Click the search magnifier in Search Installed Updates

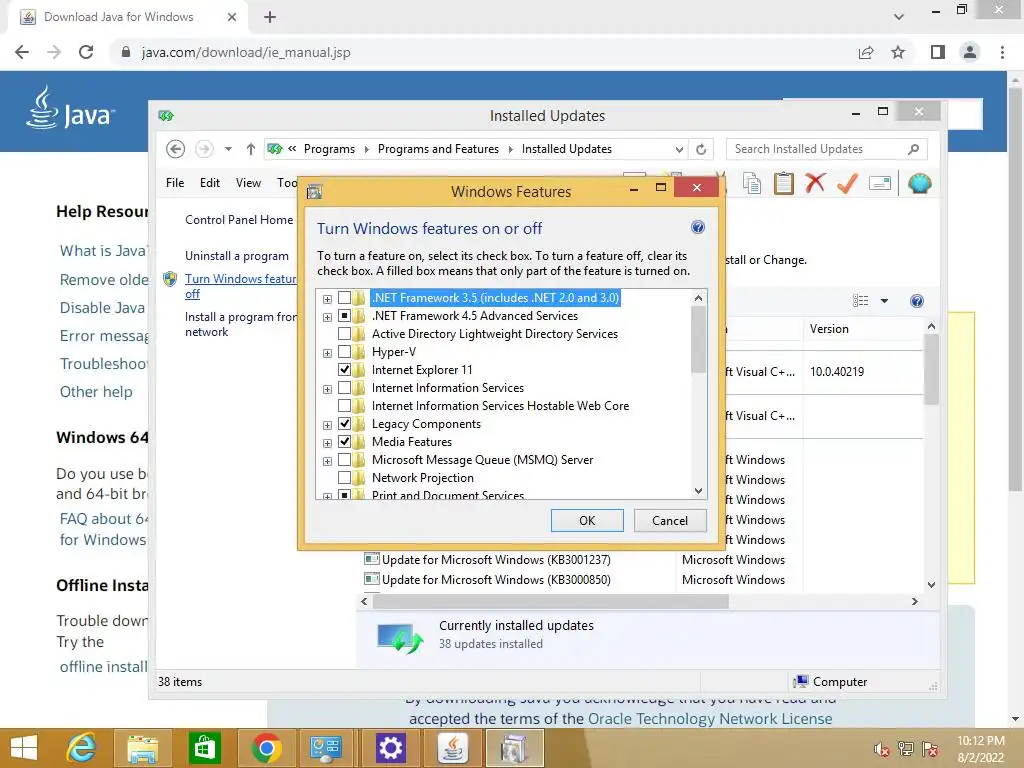coord(914,149)
